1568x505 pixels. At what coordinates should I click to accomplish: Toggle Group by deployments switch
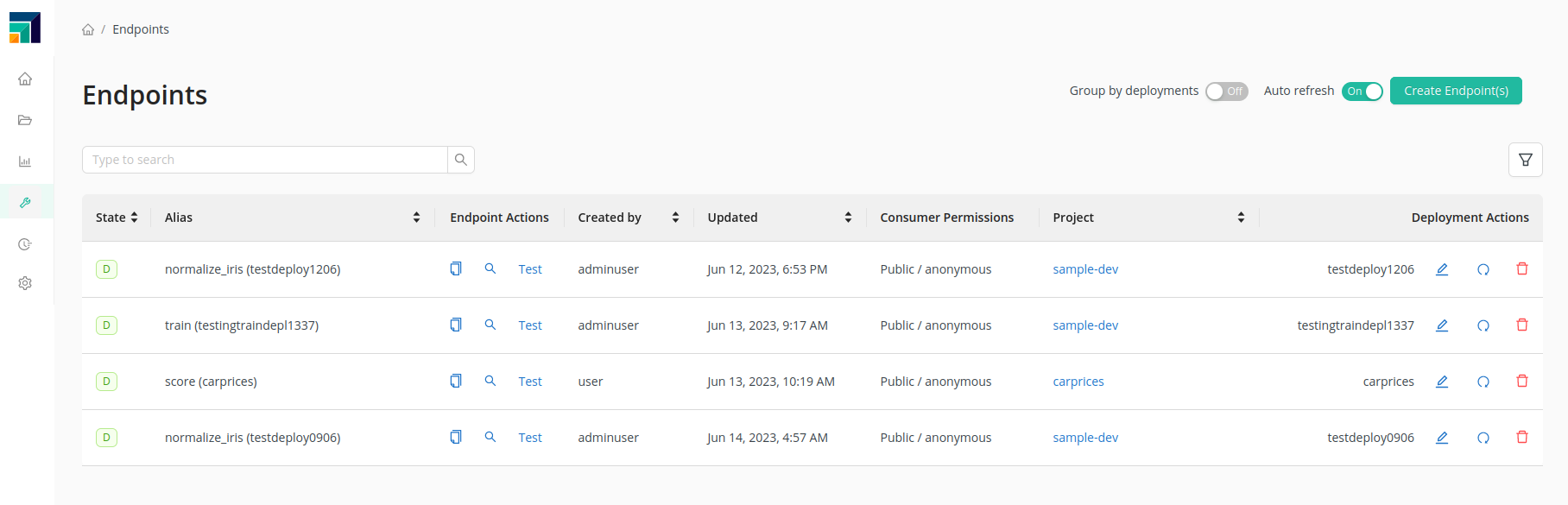(x=1226, y=92)
